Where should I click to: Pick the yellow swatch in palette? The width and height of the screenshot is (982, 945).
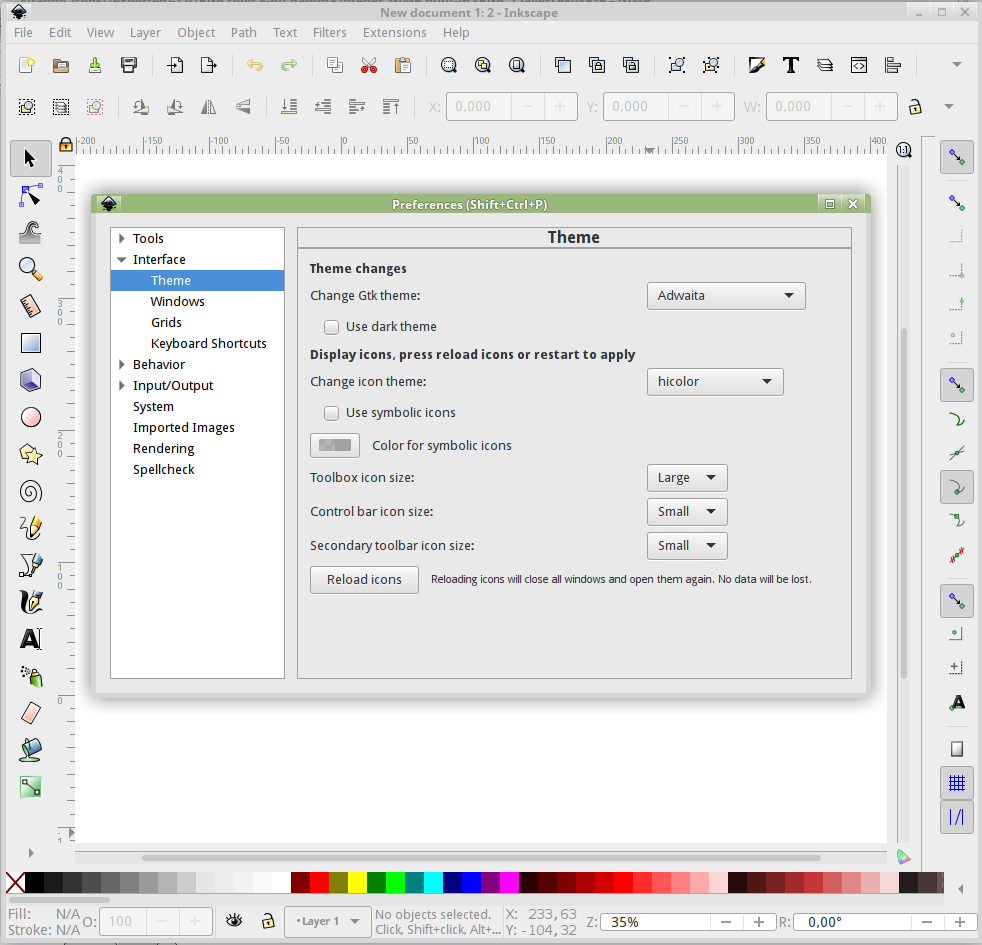pos(357,882)
